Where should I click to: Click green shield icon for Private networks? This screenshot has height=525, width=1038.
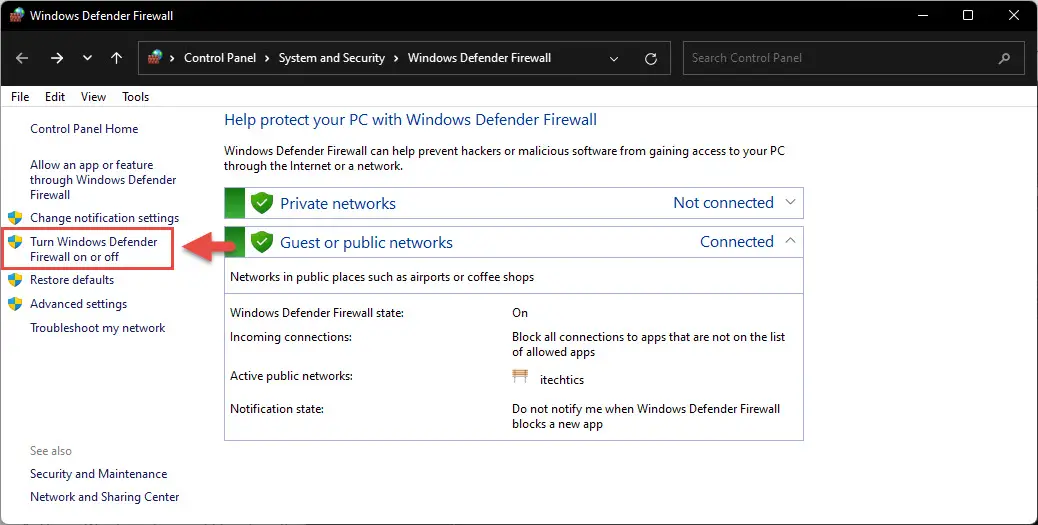point(262,203)
